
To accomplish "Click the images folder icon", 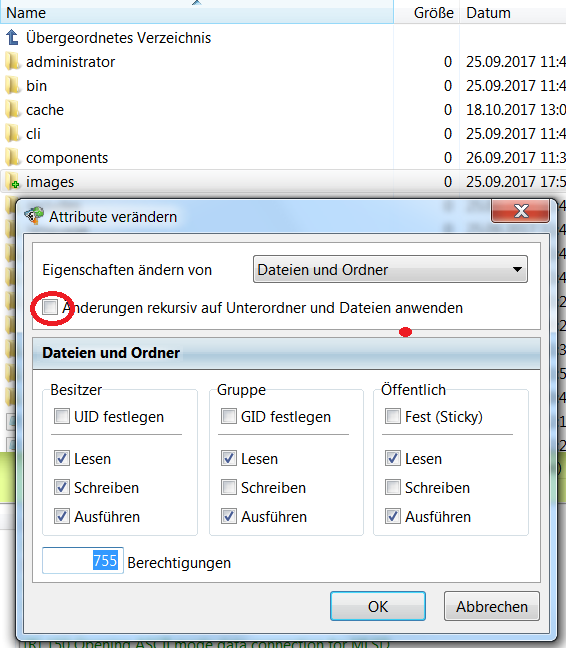I will pyautogui.click(x=13, y=181).
